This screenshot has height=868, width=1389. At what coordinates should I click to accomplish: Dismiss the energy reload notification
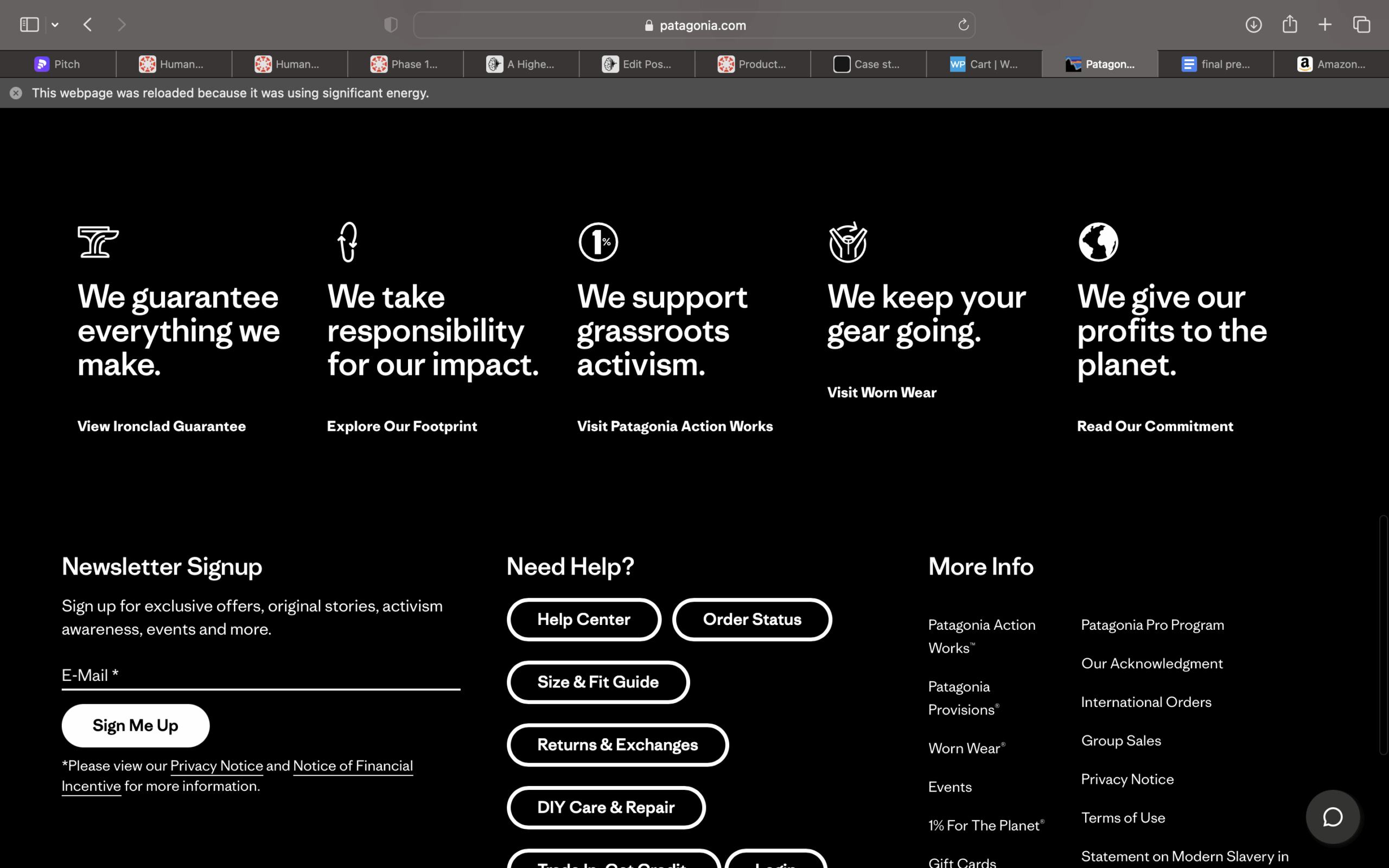(16, 93)
